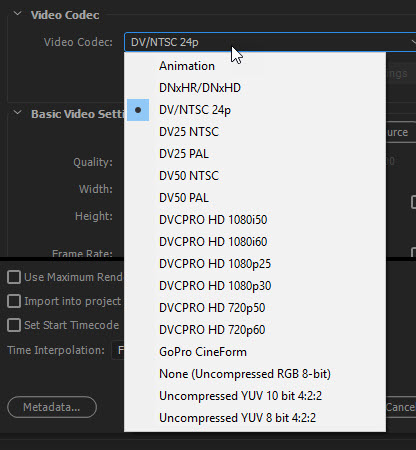
Task: Toggle Set Start Timecode checkbox
Action: click(x=14, y=325)
